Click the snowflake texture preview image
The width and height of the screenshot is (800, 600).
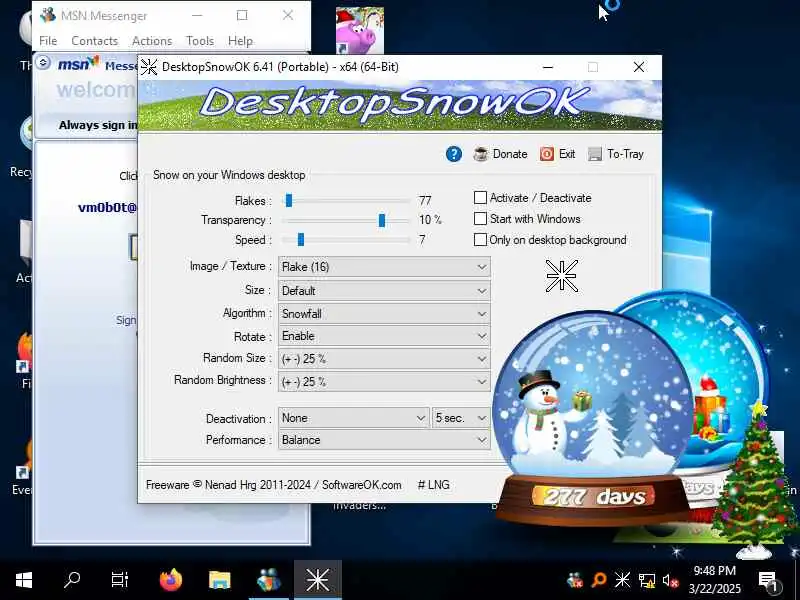pyautogui.click(x=561, y=276)
